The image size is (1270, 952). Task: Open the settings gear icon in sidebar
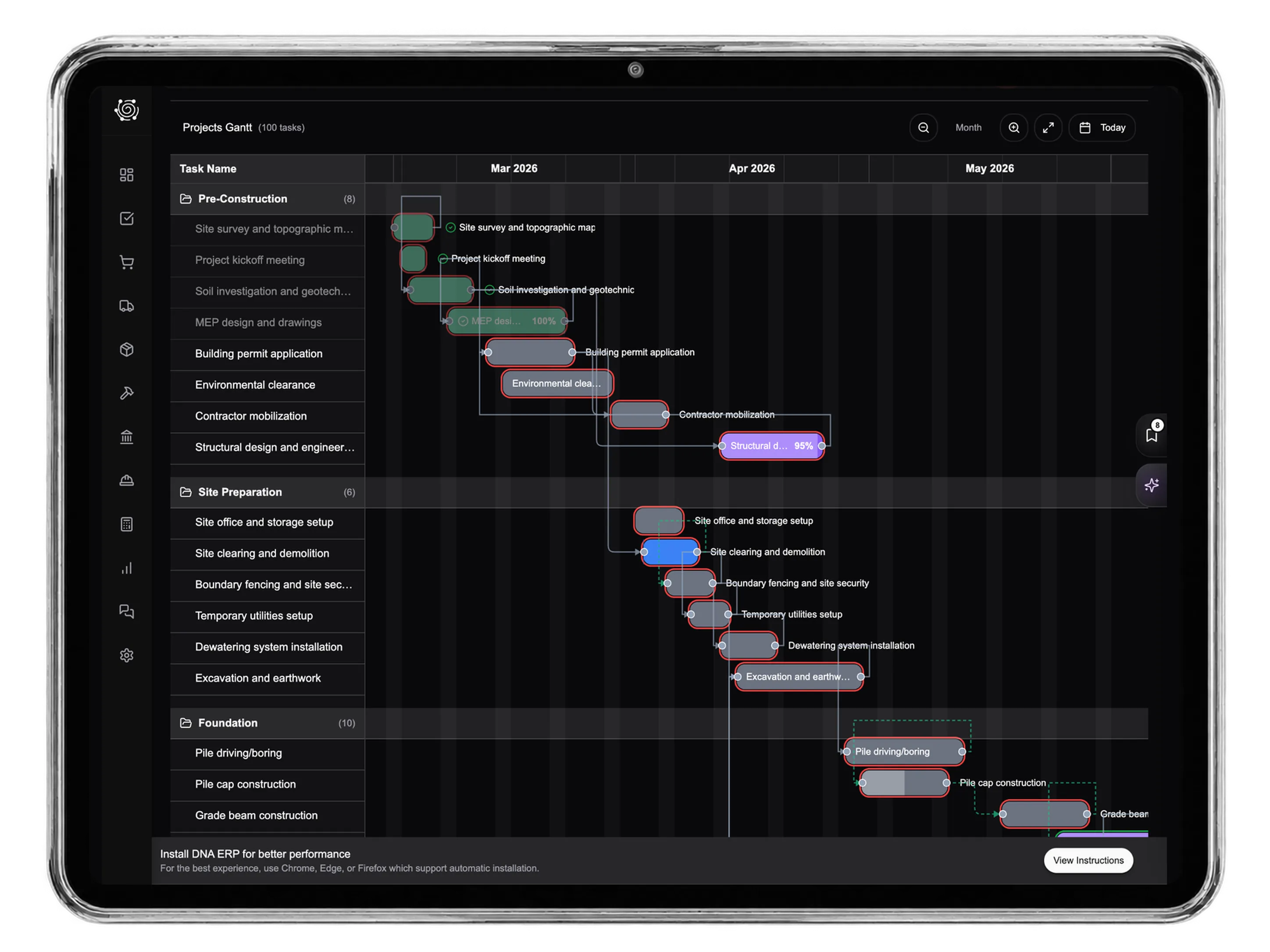(x=126, y=655)
